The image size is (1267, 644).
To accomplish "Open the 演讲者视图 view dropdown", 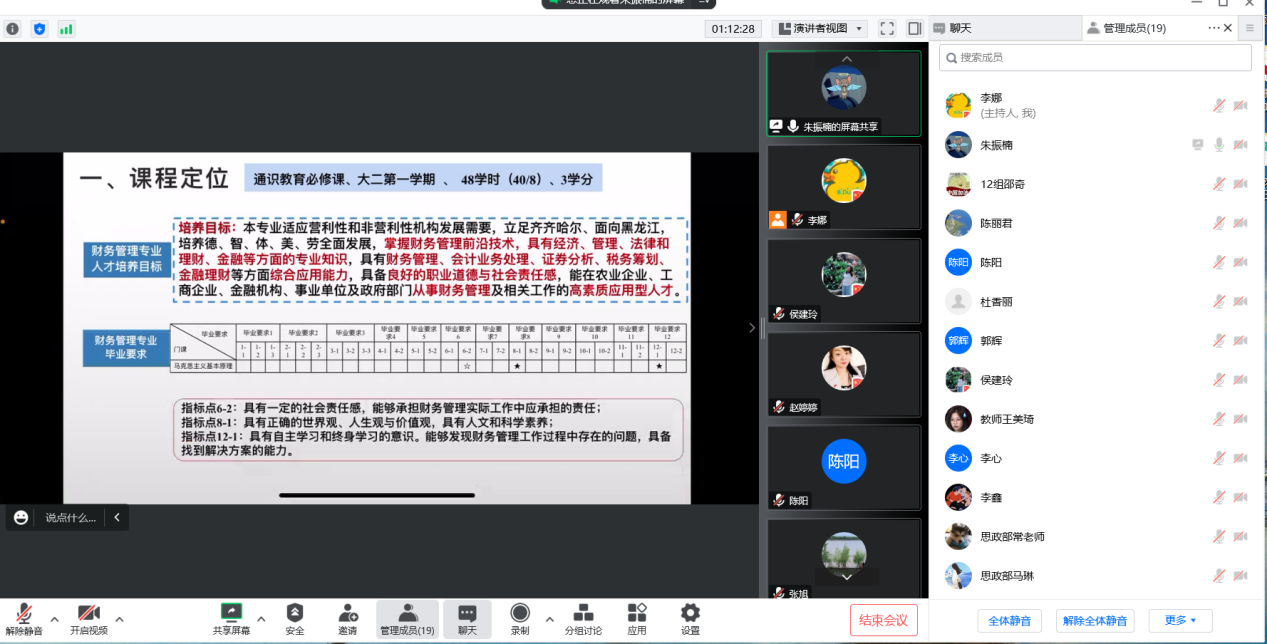I will [x=821, y=28].
